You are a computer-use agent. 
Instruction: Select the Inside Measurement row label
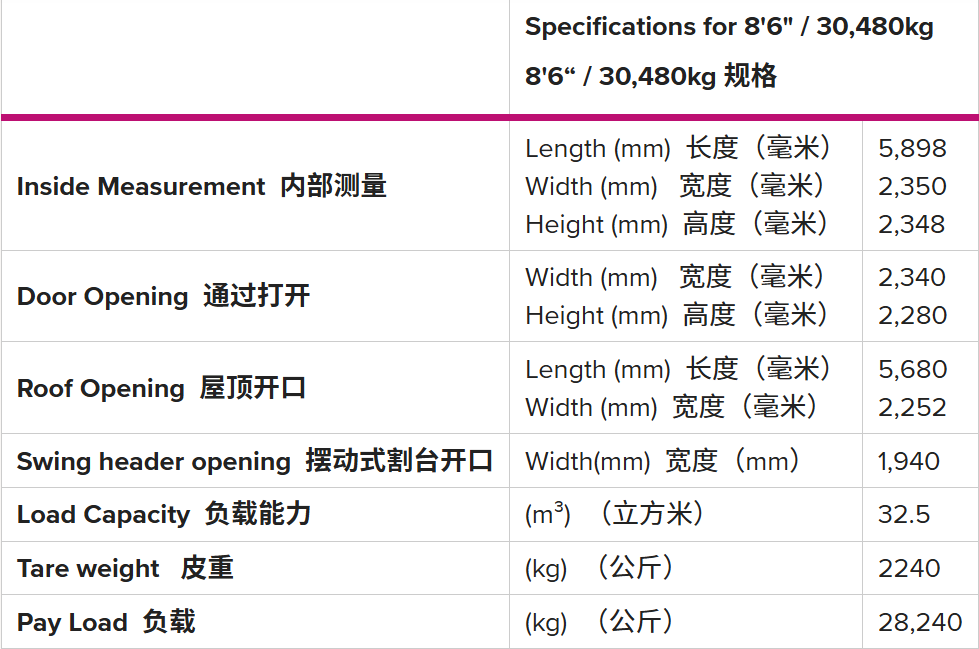(x=202, y=187)
